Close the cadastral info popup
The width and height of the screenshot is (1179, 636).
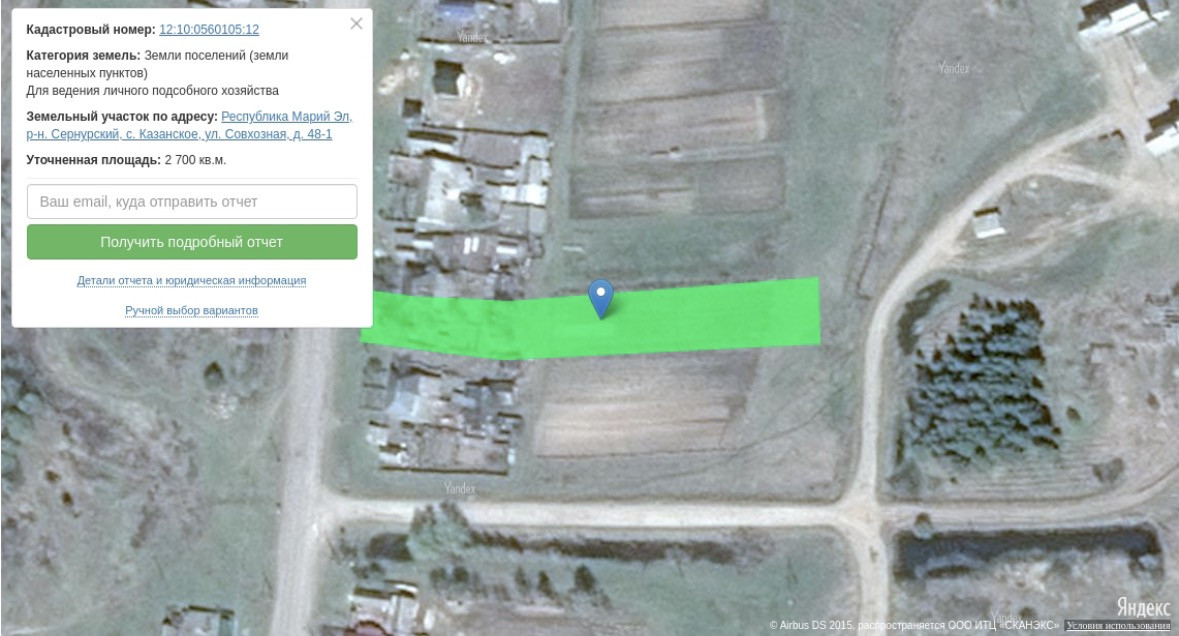coord(356,24)
